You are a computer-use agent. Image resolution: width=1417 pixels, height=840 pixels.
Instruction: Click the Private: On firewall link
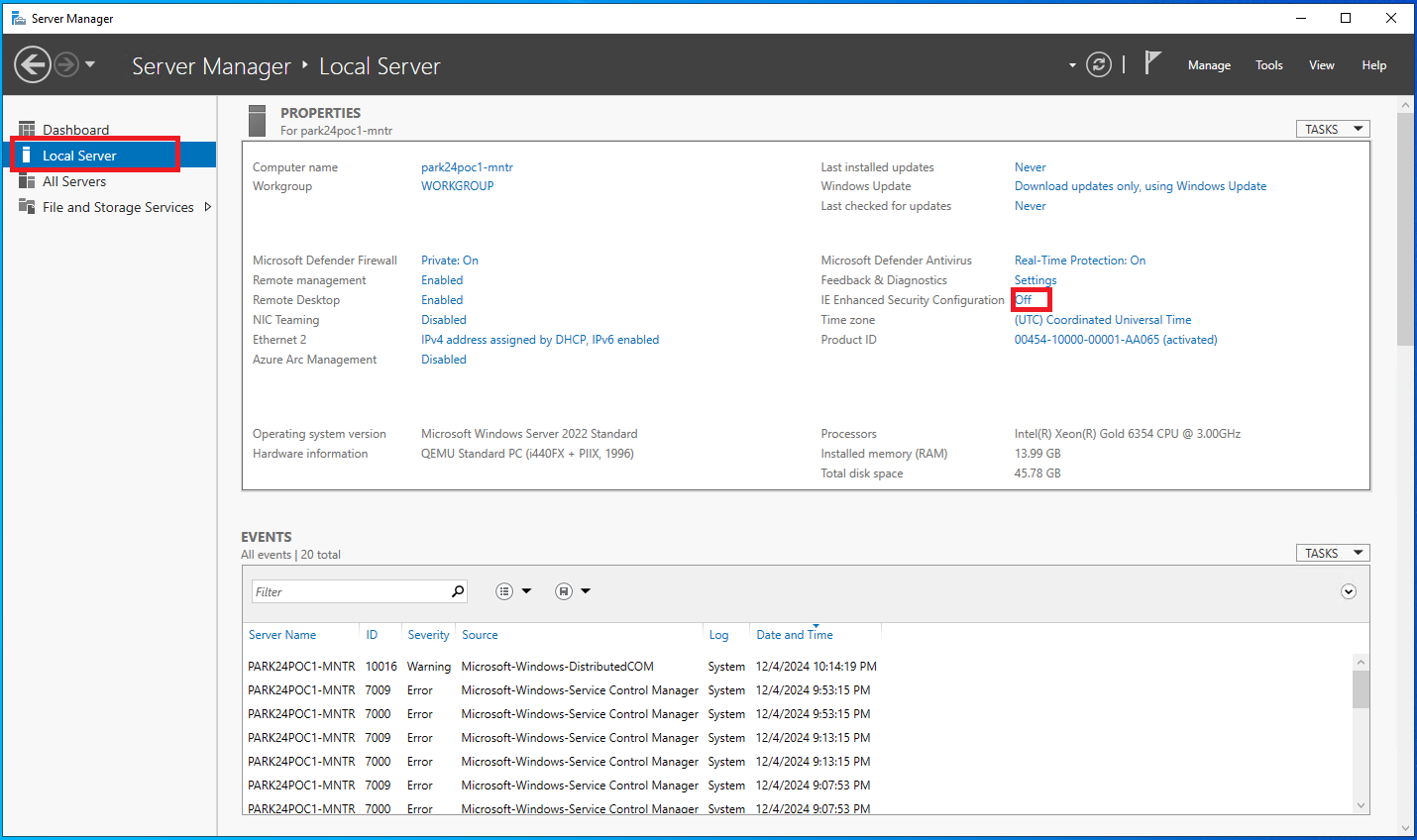tap(450, 261)
